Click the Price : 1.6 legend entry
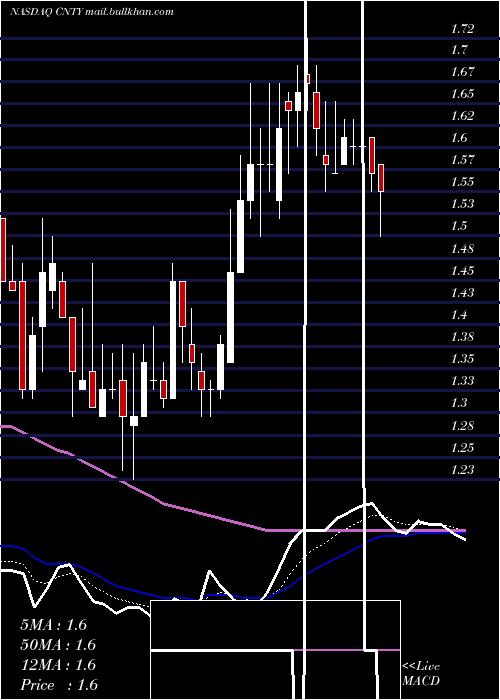500x700 pixels. coord(59,685)
